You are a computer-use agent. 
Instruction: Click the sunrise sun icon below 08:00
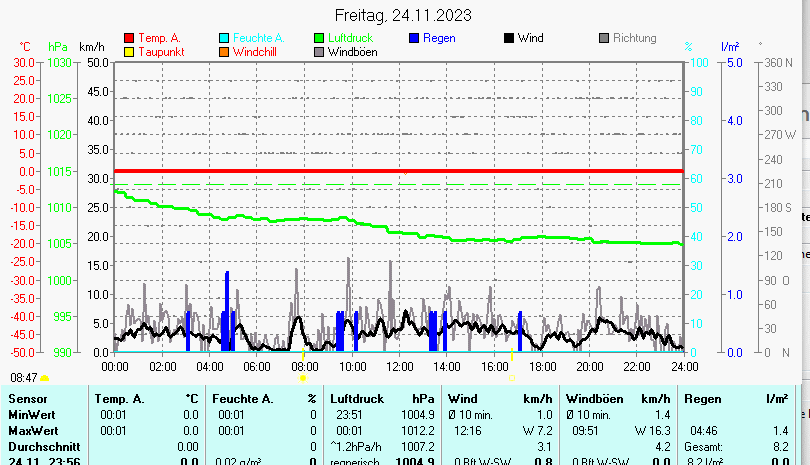(303, 379)
